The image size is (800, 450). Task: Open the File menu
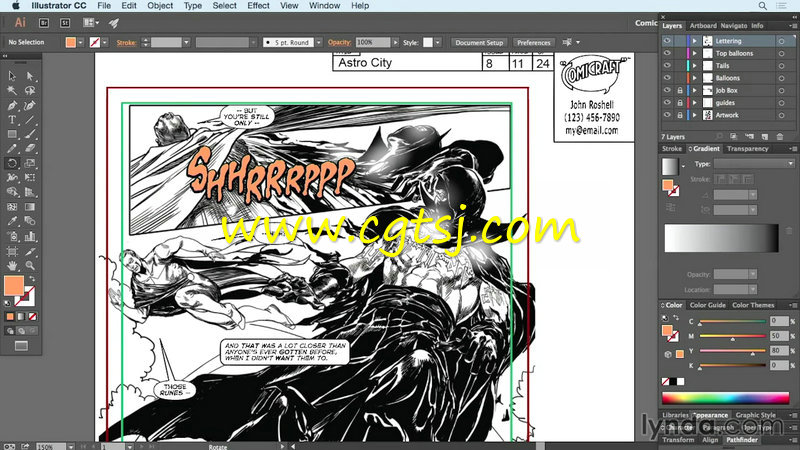(x=104, y=6)
